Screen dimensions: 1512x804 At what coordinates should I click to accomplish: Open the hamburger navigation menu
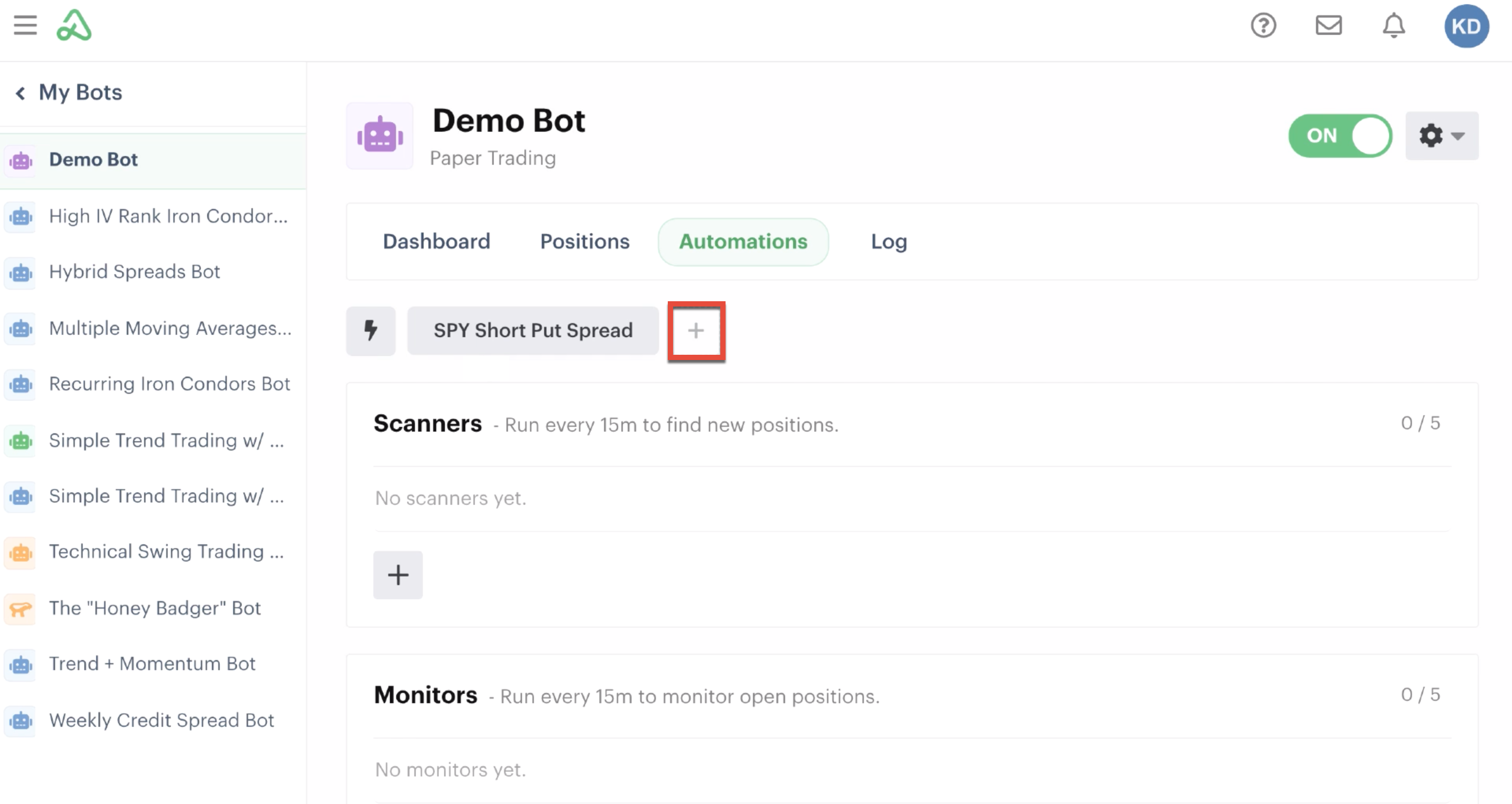point(25,26)
